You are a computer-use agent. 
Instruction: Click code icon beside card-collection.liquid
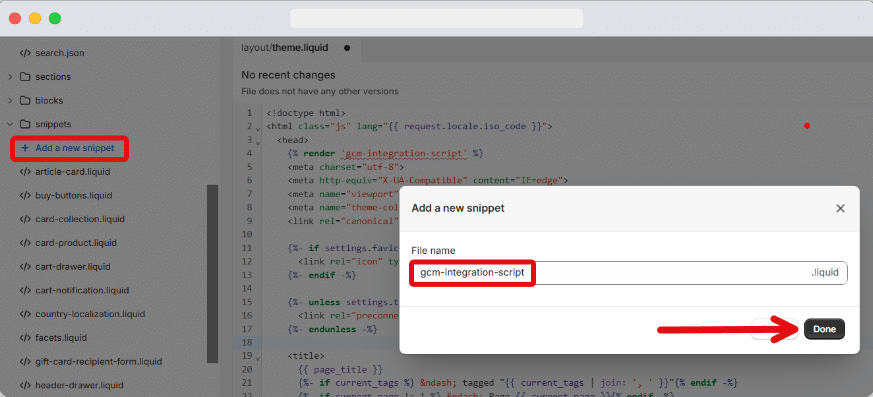click(x=25, y=219)
